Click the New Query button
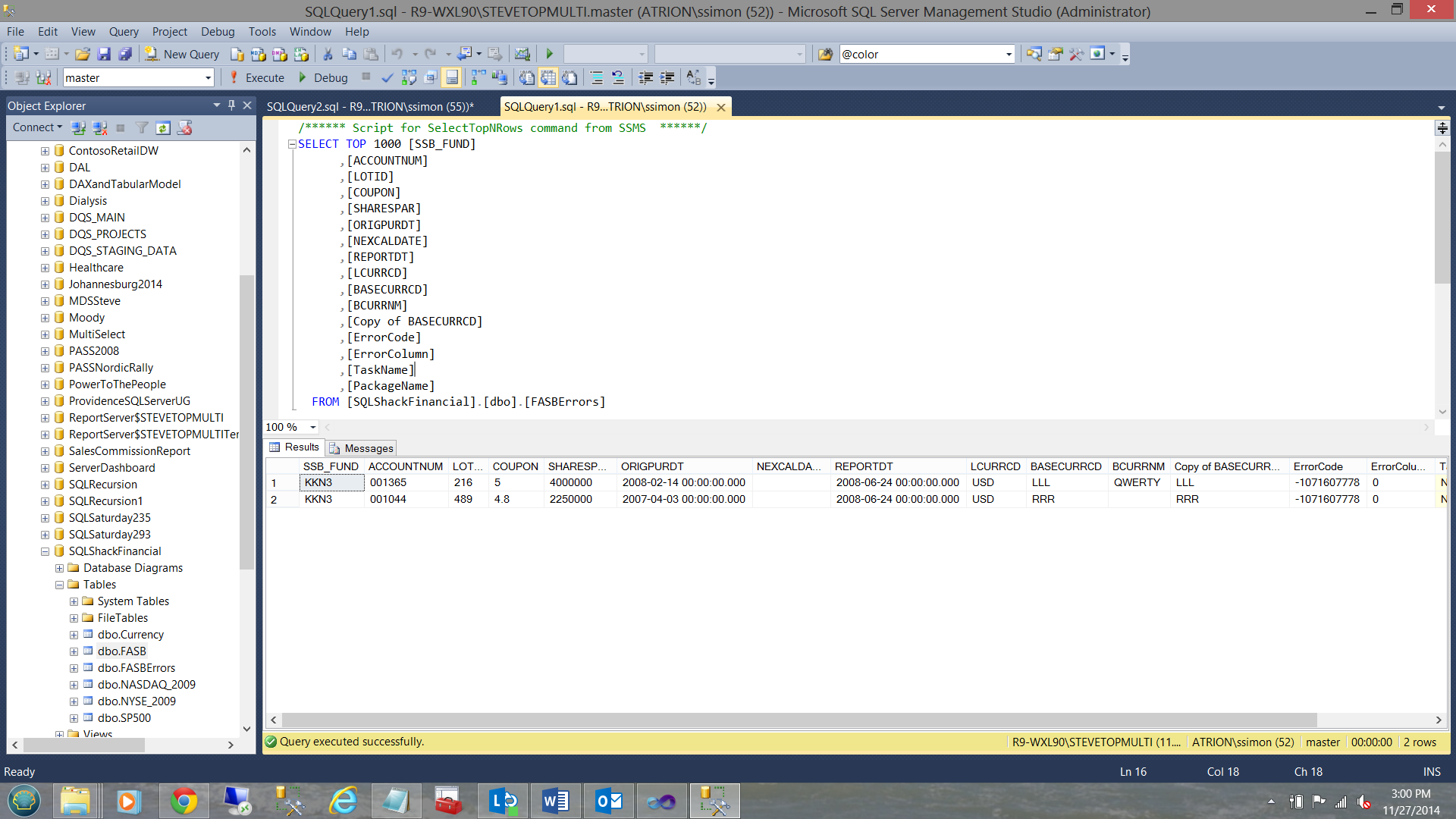Viewport: 1456px width, 819px height. [183, 54]
